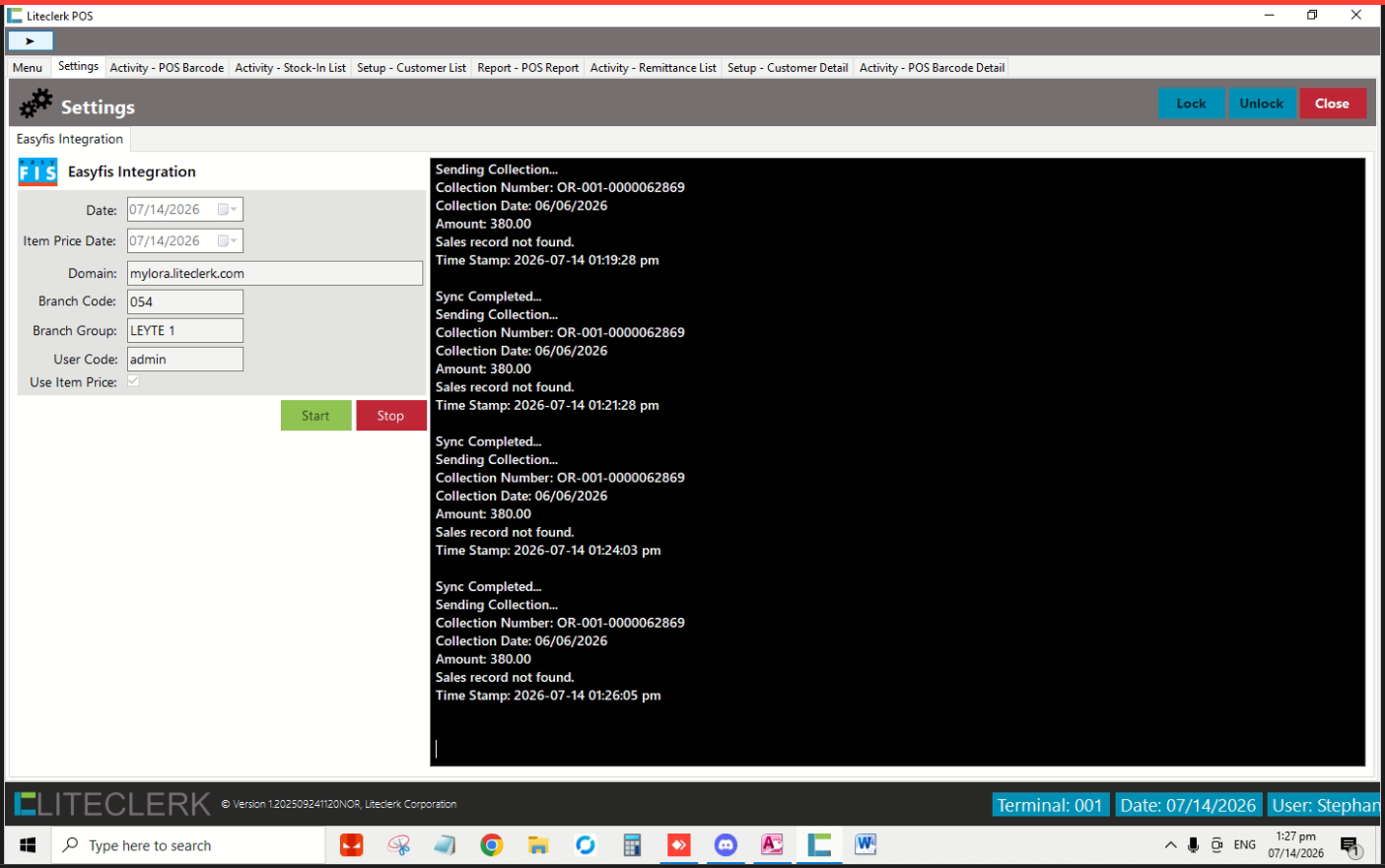Click the display connect tray icon
Viewport: 1385px width, 868px height.
coord(1217,845)
